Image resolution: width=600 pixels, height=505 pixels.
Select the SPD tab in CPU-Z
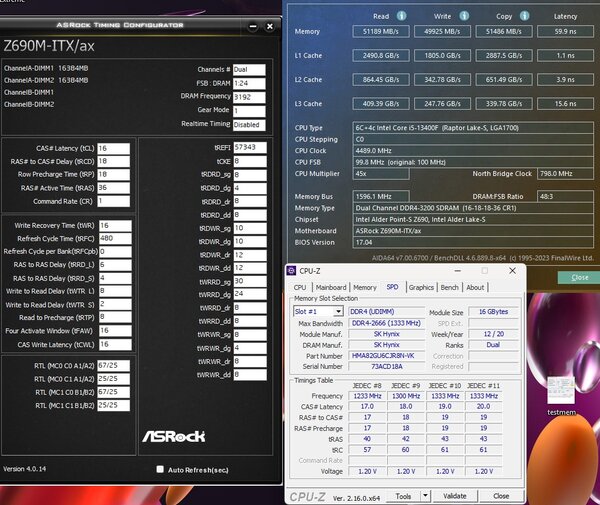392,287
